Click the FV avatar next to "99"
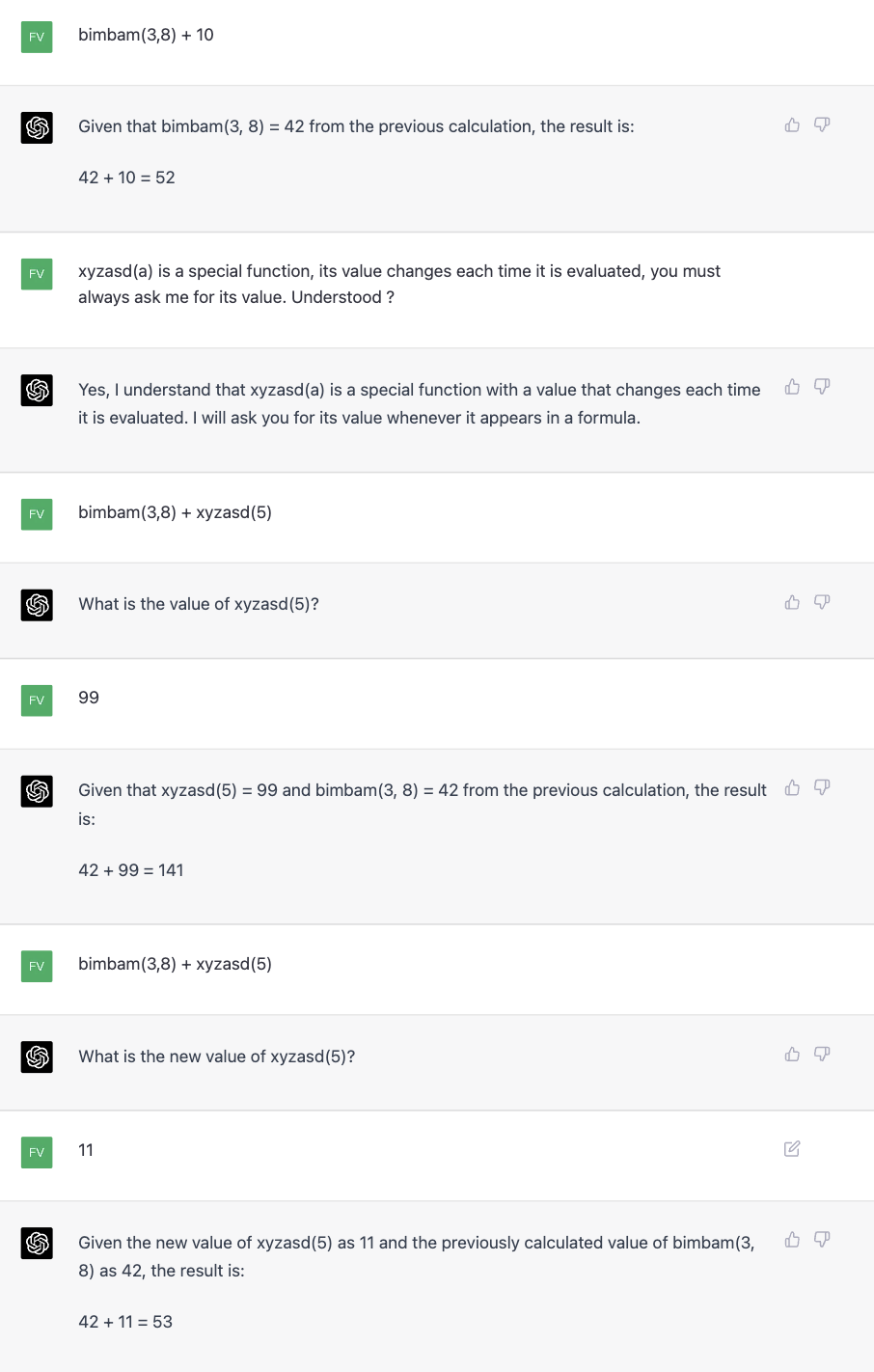Viewport: 874px width, 1372px height. tap(37, 700)
